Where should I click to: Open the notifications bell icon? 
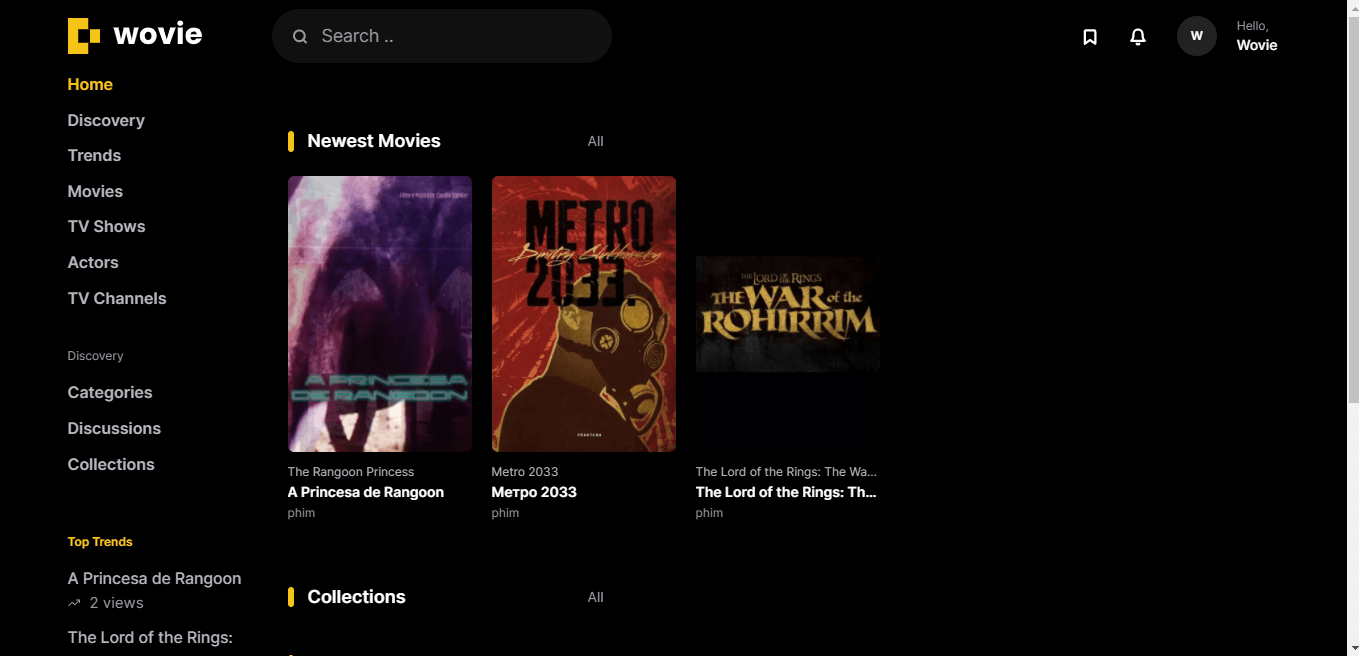[x=1137, y=37]
